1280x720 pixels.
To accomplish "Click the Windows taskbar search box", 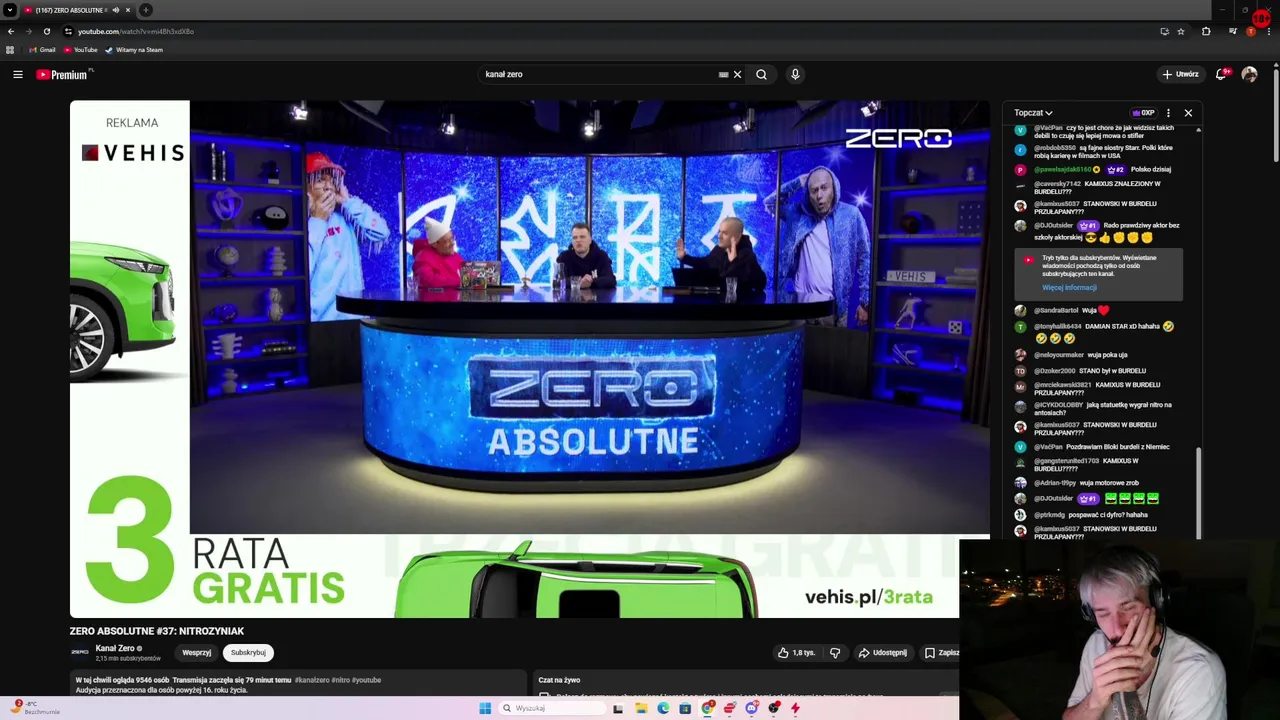I will click(553, 708).
